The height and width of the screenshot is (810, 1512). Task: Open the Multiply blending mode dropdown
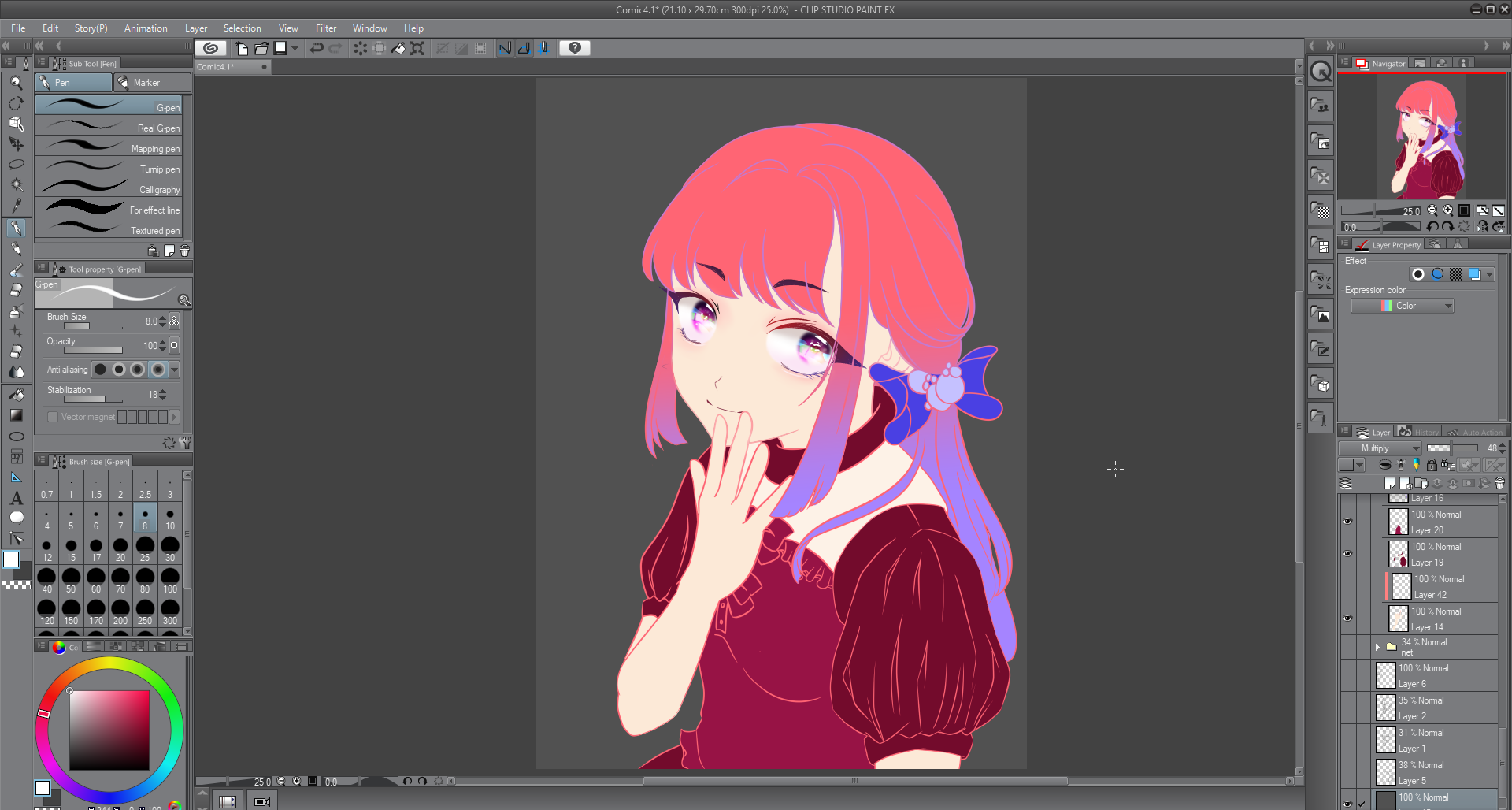(x=1380, y=448)
